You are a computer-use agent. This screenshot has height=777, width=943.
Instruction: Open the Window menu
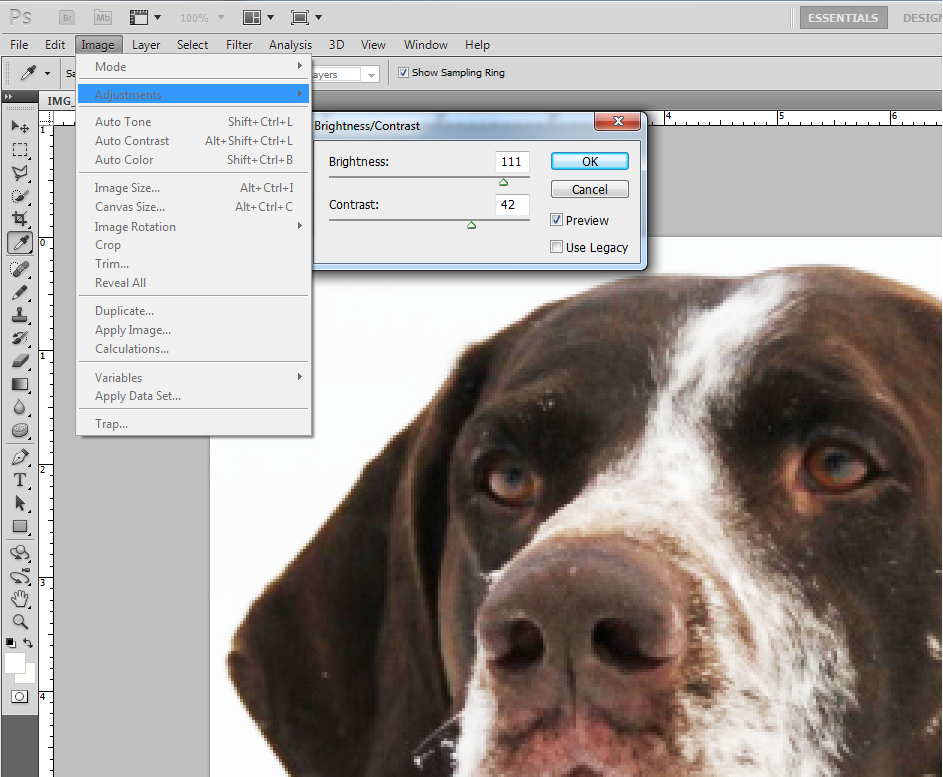tap(425, 45)
